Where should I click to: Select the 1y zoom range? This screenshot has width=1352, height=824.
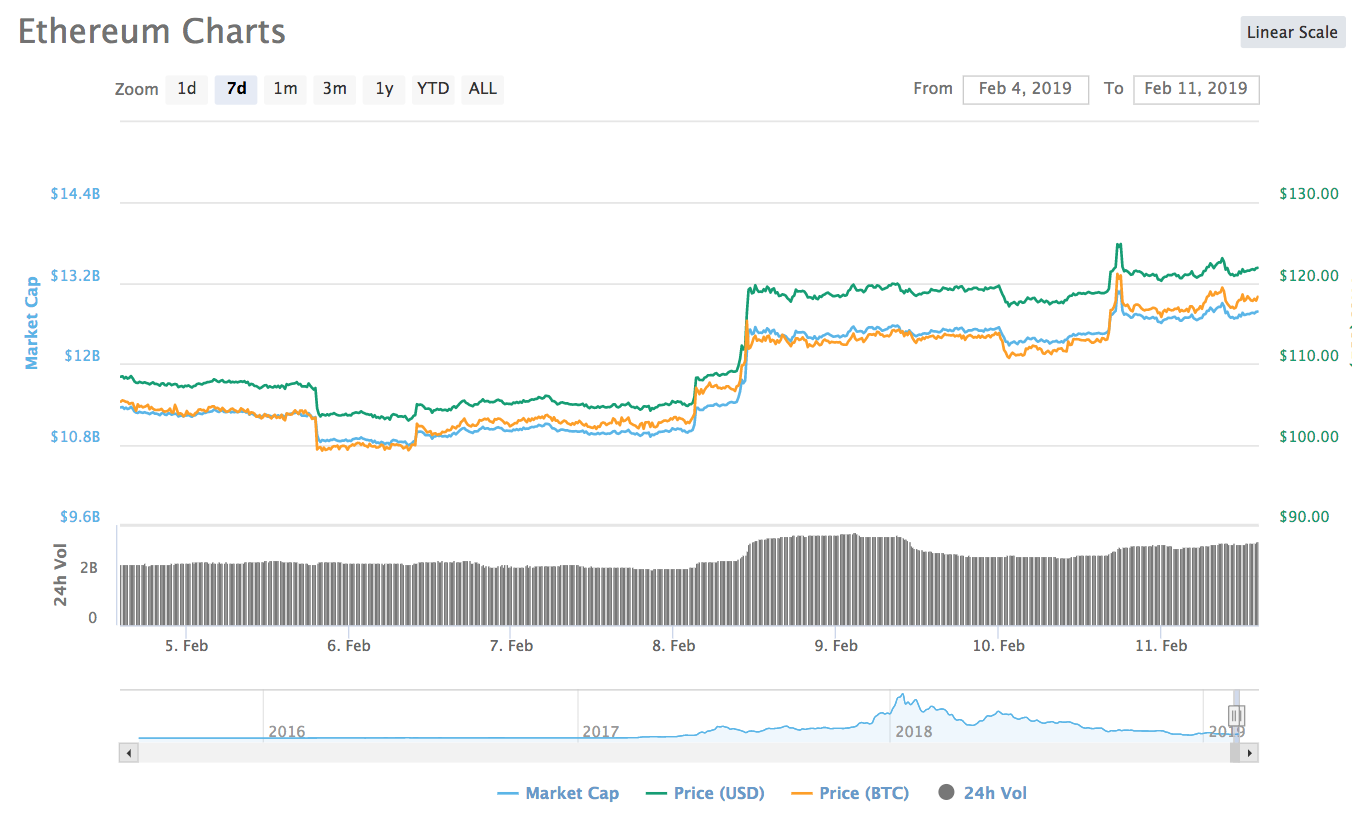pyautogui.click(x=384, y=89)
